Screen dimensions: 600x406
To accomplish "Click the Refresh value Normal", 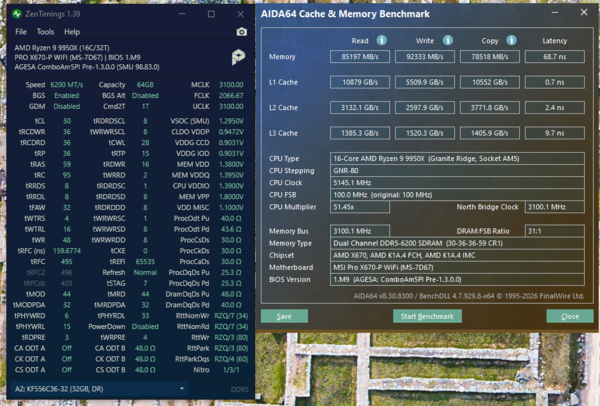I will [x=145, y=272].
